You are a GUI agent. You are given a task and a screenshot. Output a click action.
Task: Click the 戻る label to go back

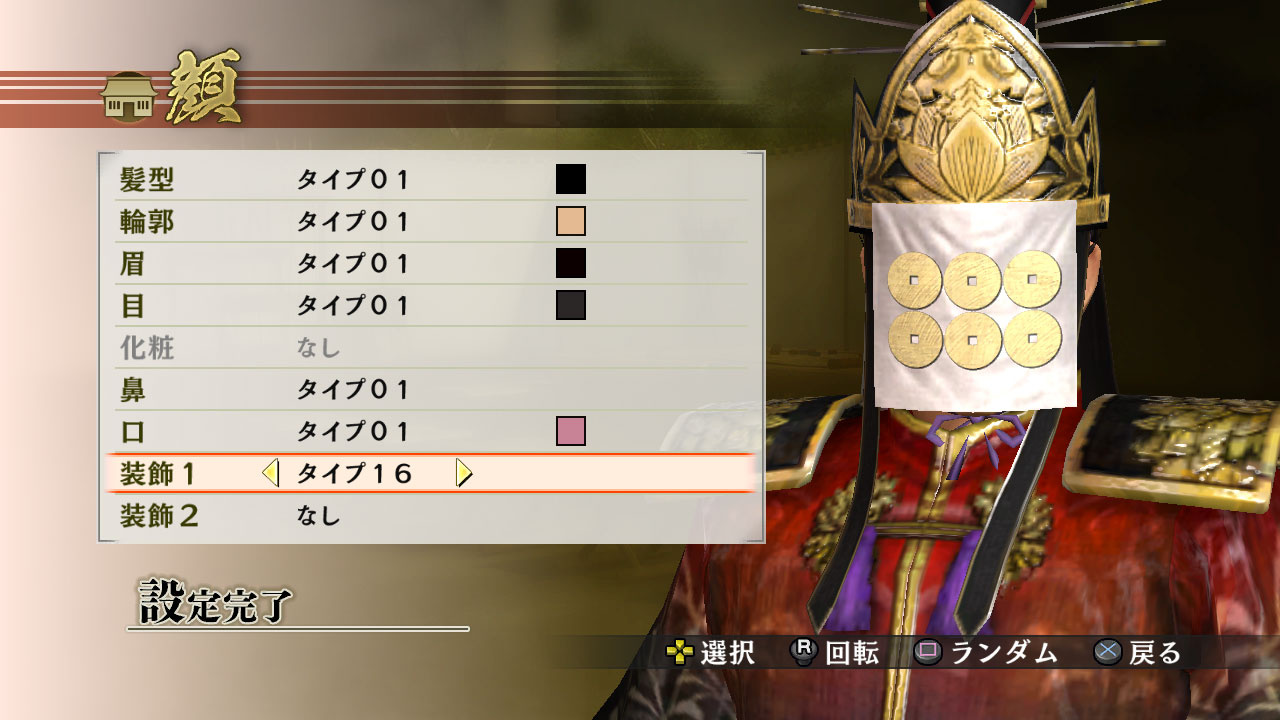[1156, 653]
